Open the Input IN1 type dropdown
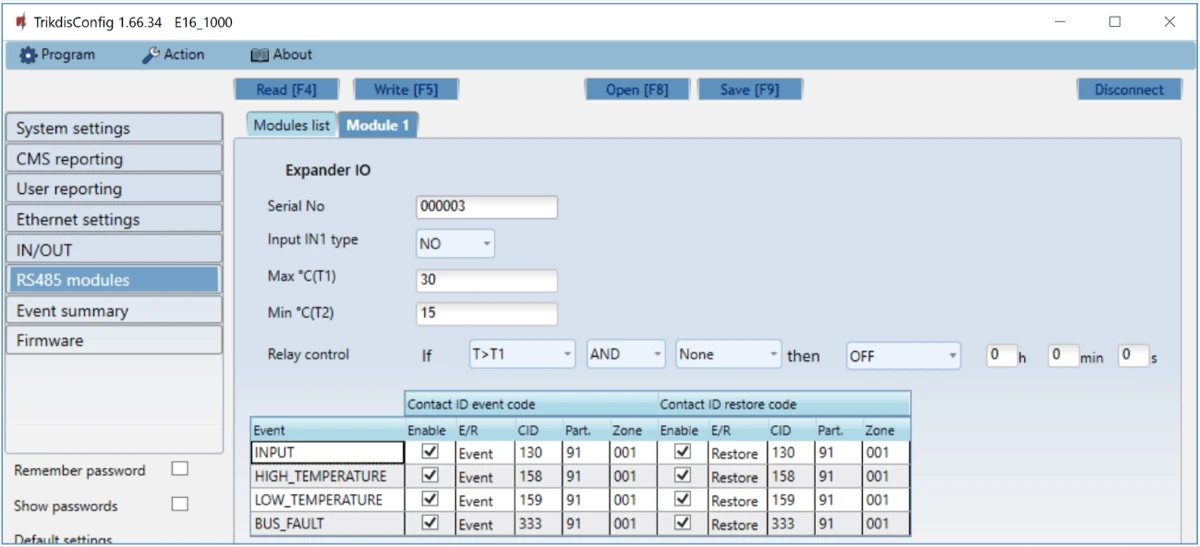1200x547 pixels. click(x=455, y=242)
